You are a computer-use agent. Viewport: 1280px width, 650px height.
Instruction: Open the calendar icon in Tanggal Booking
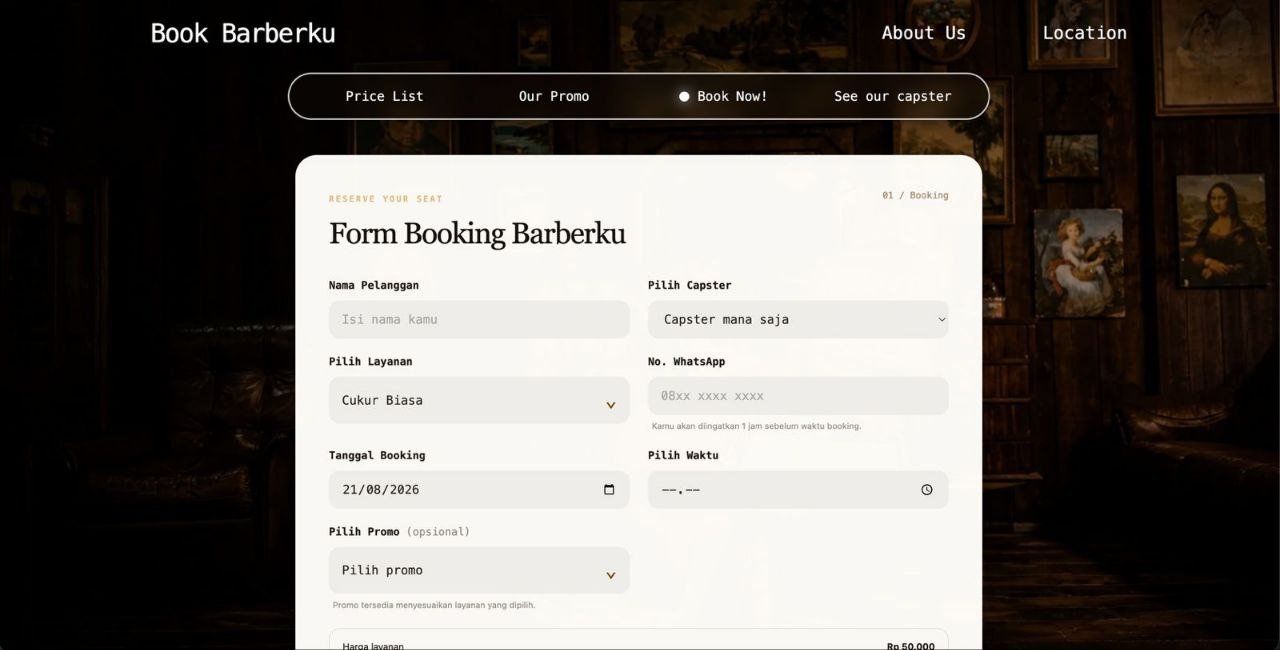click(x=609, y=489)
